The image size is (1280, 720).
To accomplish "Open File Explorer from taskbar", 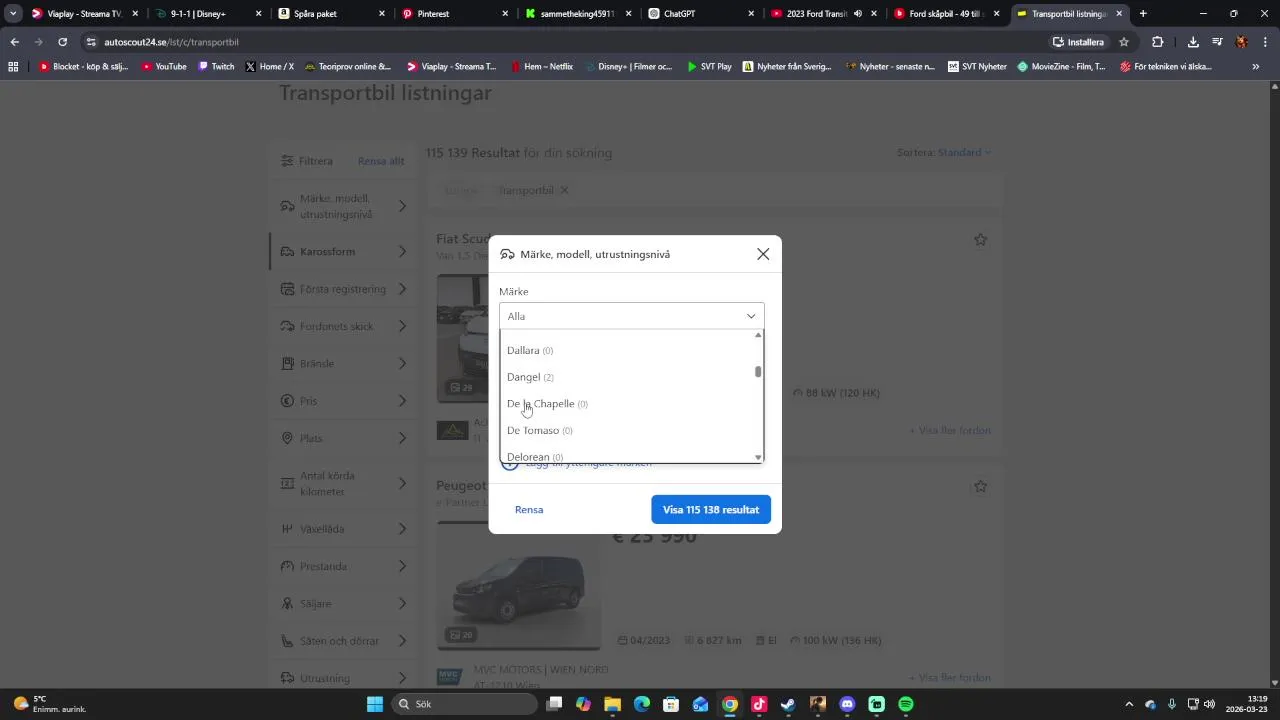I will [612, 704].
